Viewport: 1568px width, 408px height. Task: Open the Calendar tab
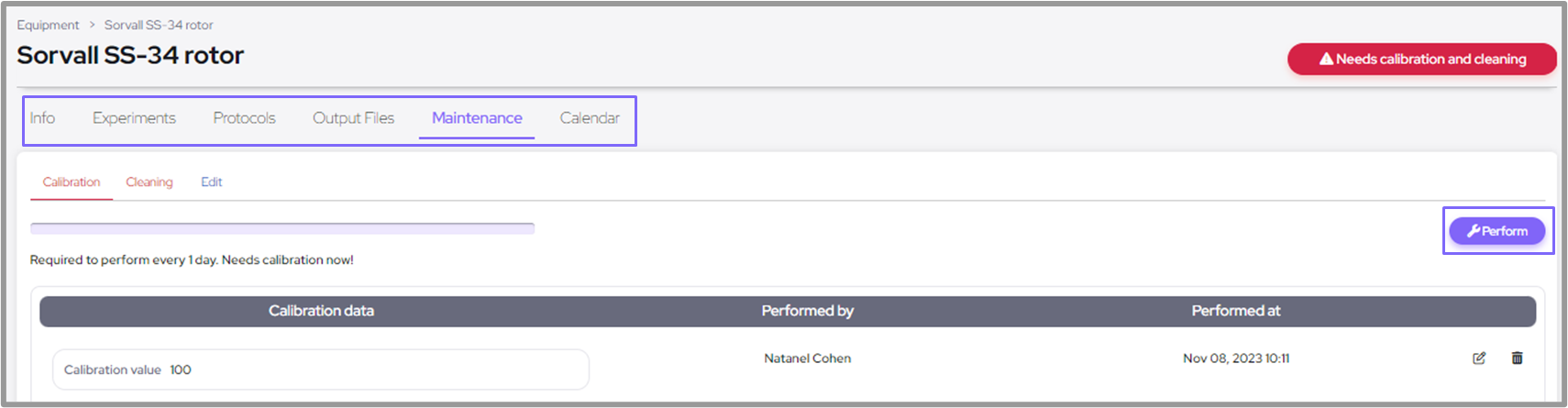(590, 118)
